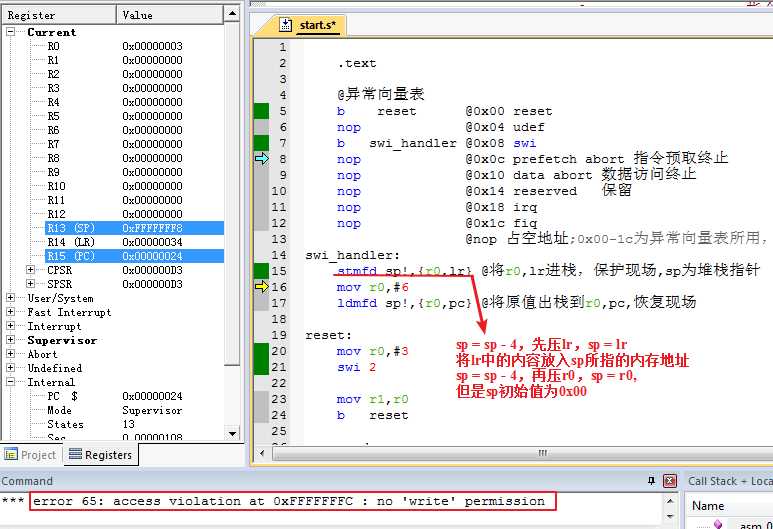Click the purple item icon in Call Stack
This screenshot has width=773, height=529.
(x=718, y=524)
